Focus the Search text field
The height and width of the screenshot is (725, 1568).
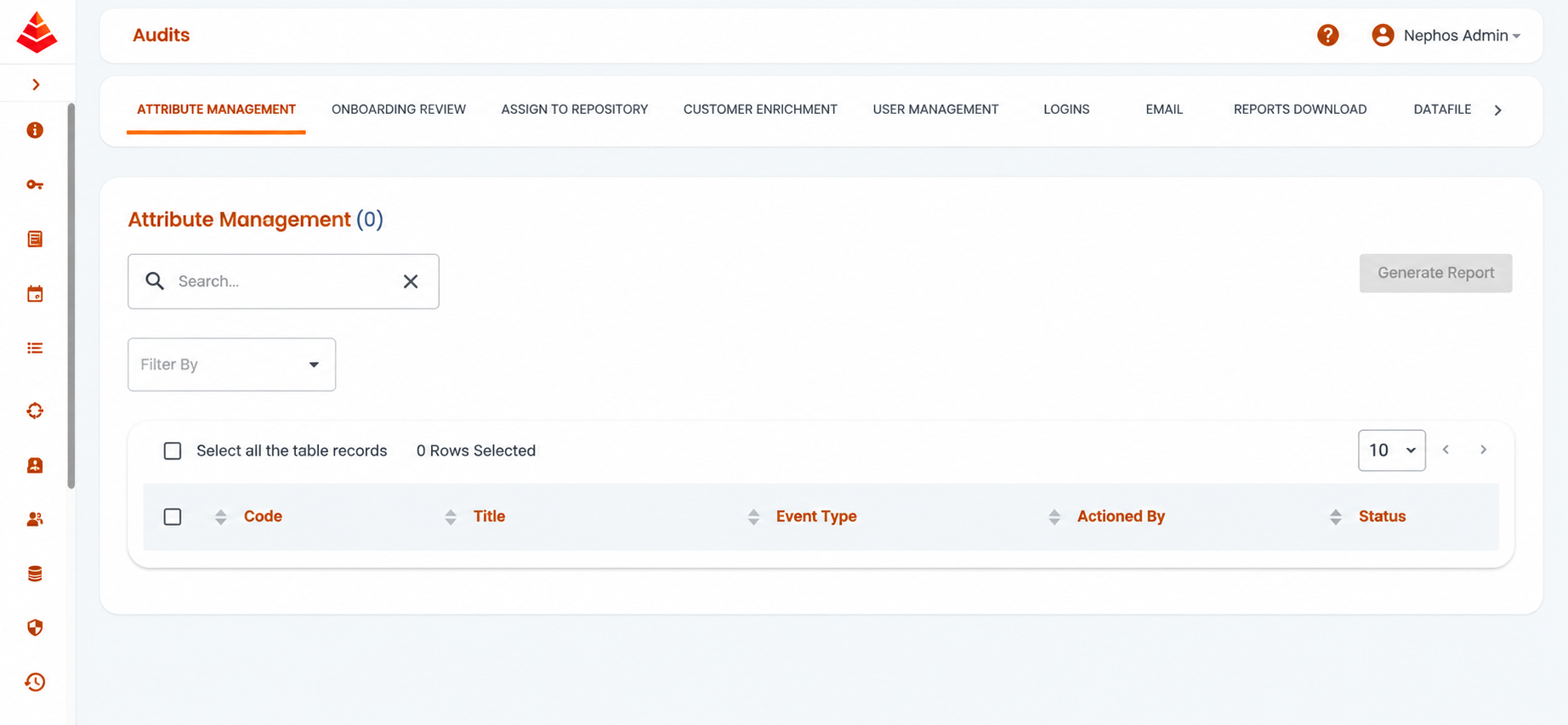[x=283, y=281]
